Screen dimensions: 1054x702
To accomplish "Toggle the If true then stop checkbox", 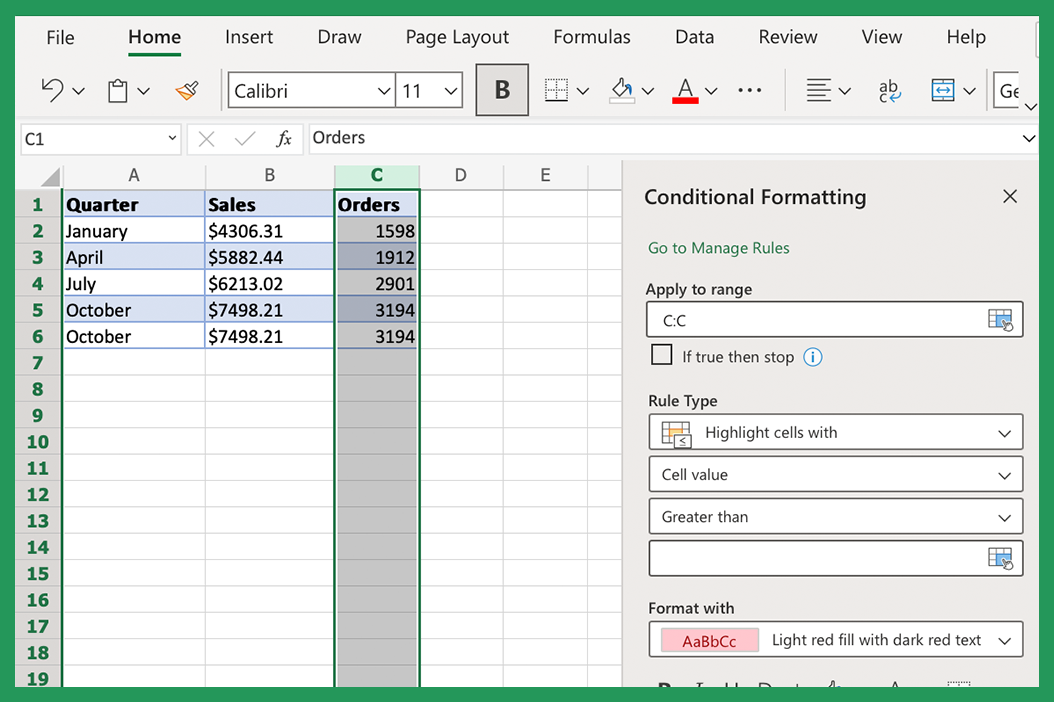I will tap(661, 354).
